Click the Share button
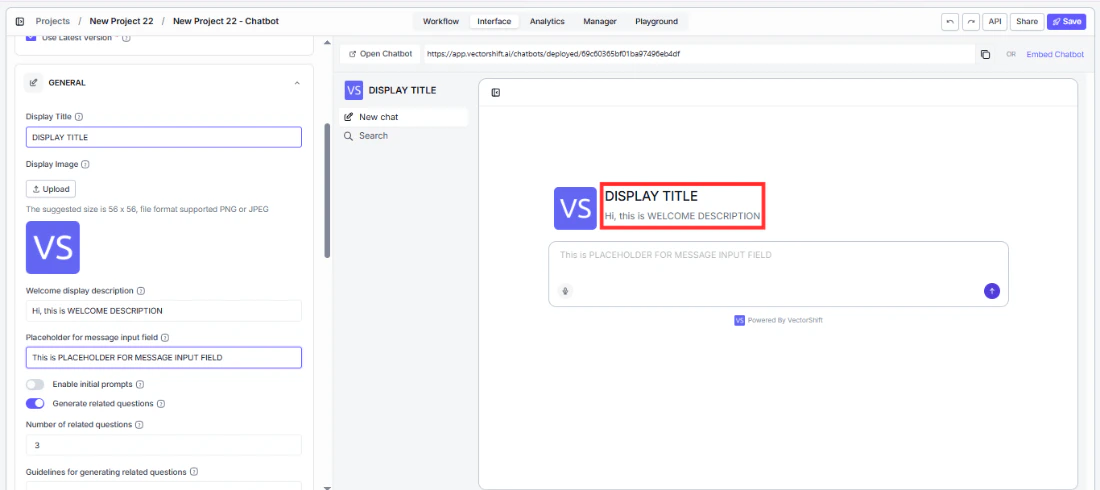Screen dimensions: 1100x490 click(x=1027, y=22)
